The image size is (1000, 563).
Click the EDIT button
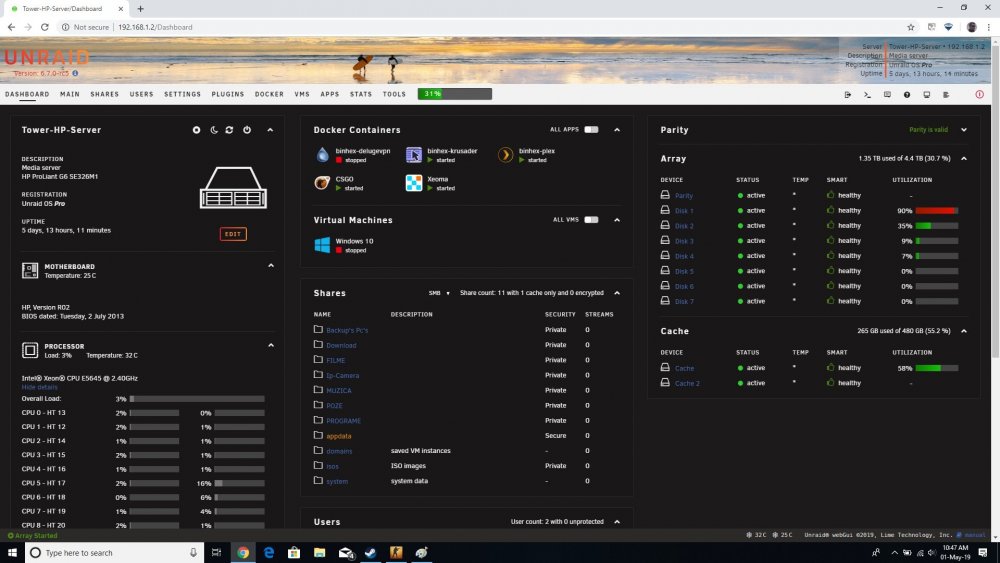pyautogui.click(x=233, y=234)
